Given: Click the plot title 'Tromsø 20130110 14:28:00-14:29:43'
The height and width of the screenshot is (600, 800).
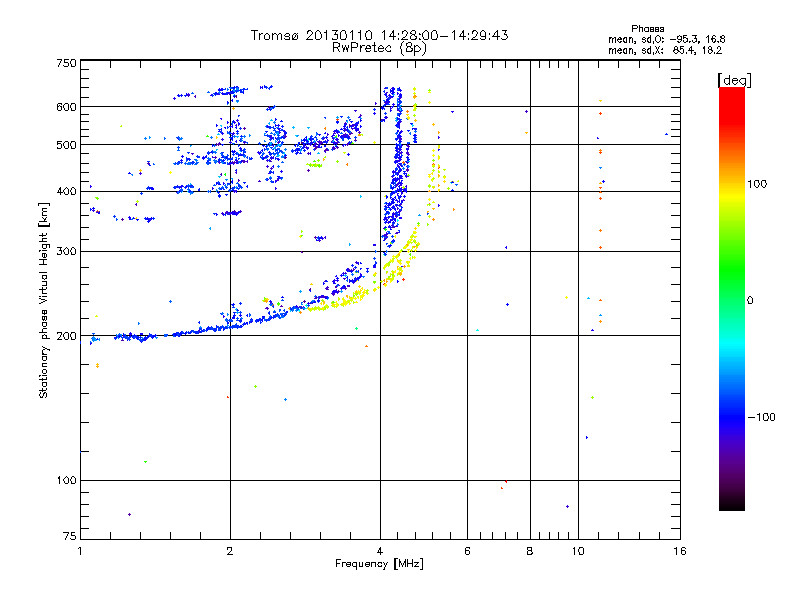Looking at the screenshot, I should 379,35.
